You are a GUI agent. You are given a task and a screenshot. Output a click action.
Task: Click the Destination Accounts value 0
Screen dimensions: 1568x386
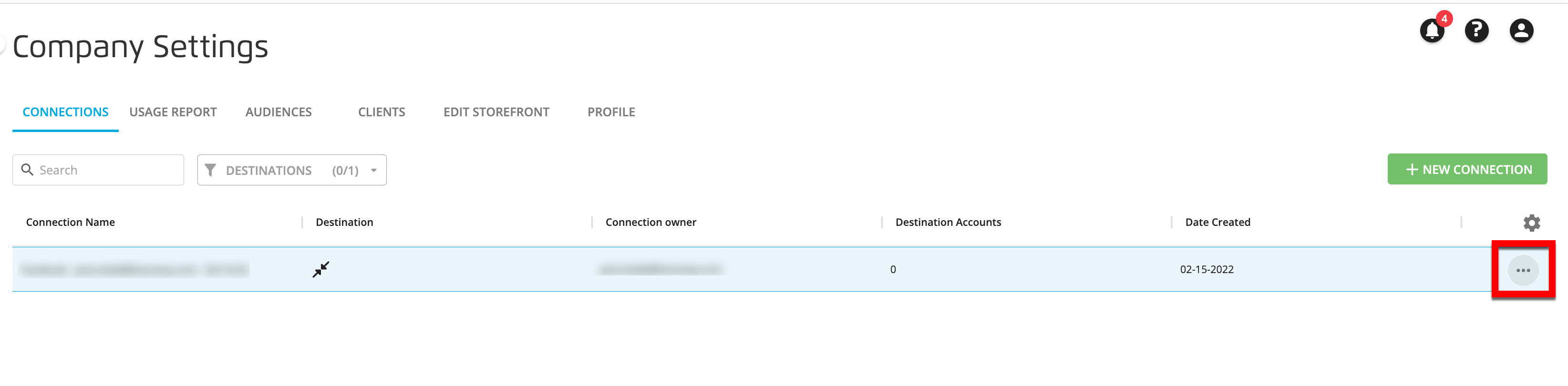coord(893,269)
